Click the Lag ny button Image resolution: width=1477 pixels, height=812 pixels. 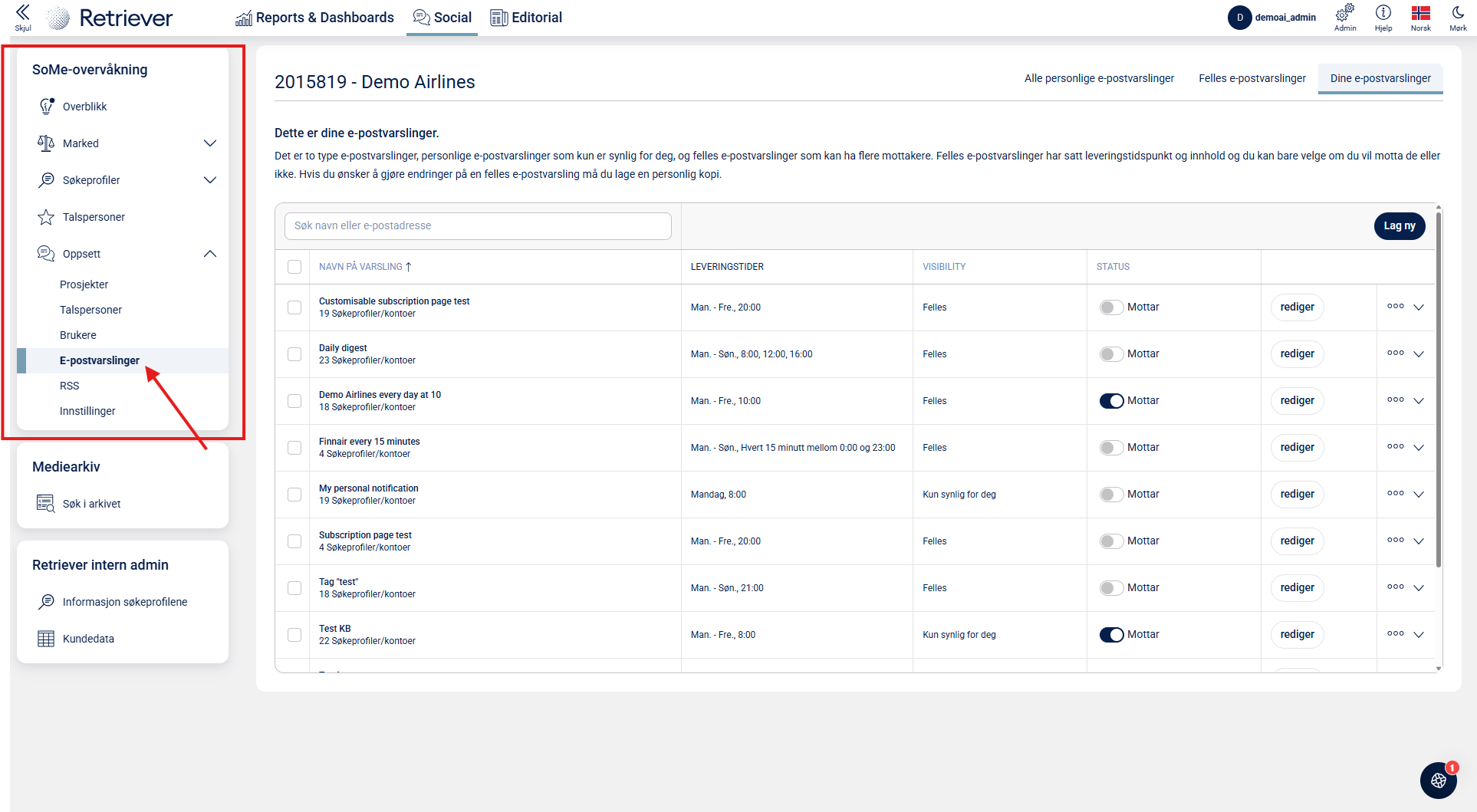click(x=1400, y=226)
